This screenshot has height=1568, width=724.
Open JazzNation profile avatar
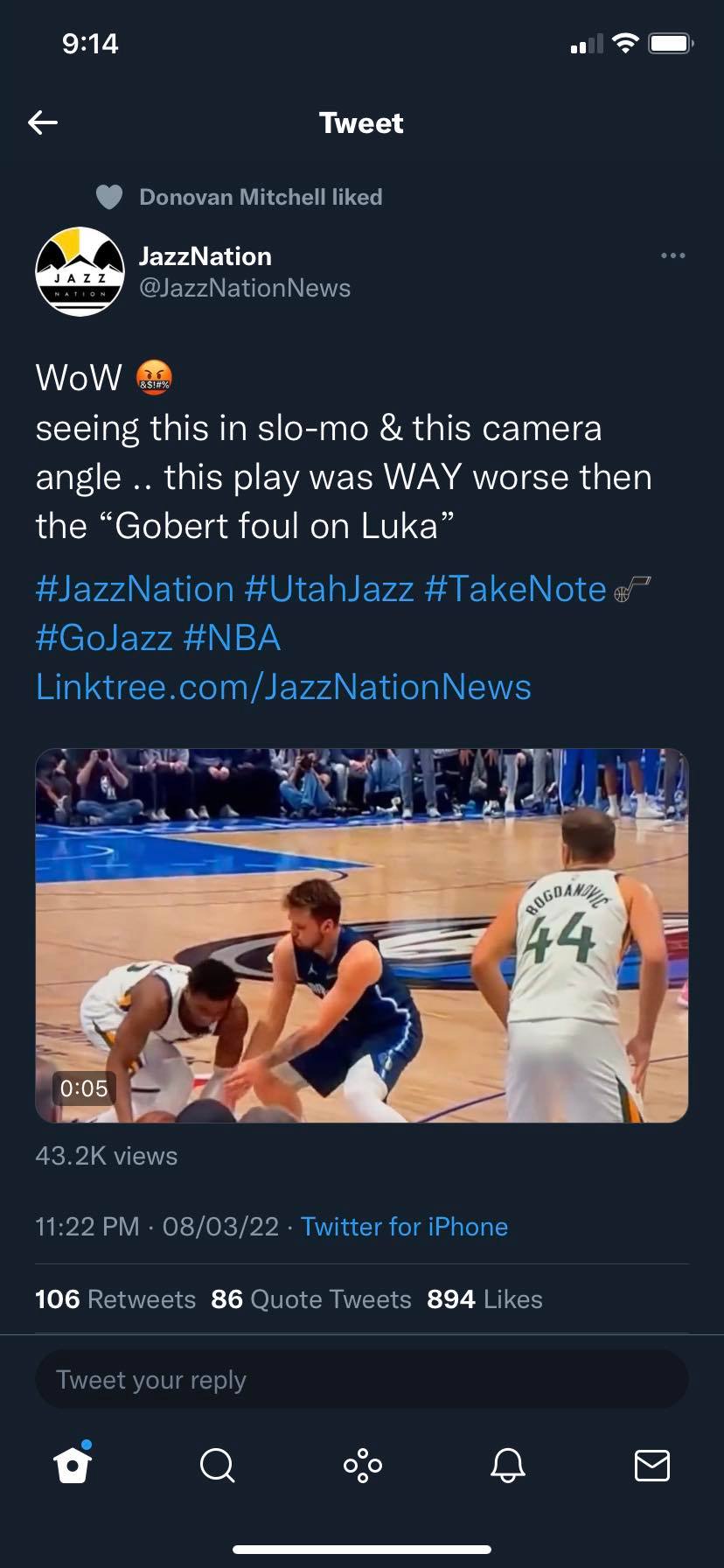pyautogui.click(x=80, y=271)
